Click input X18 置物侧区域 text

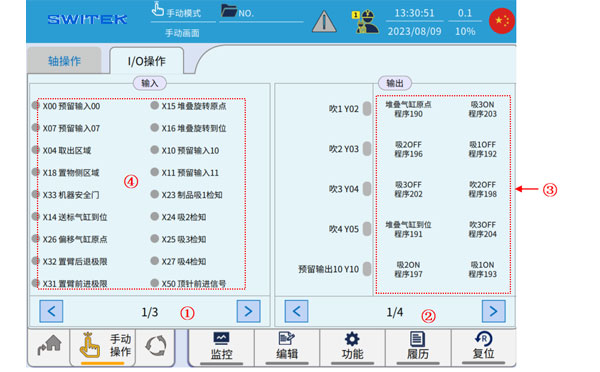(x=71, y=173)
